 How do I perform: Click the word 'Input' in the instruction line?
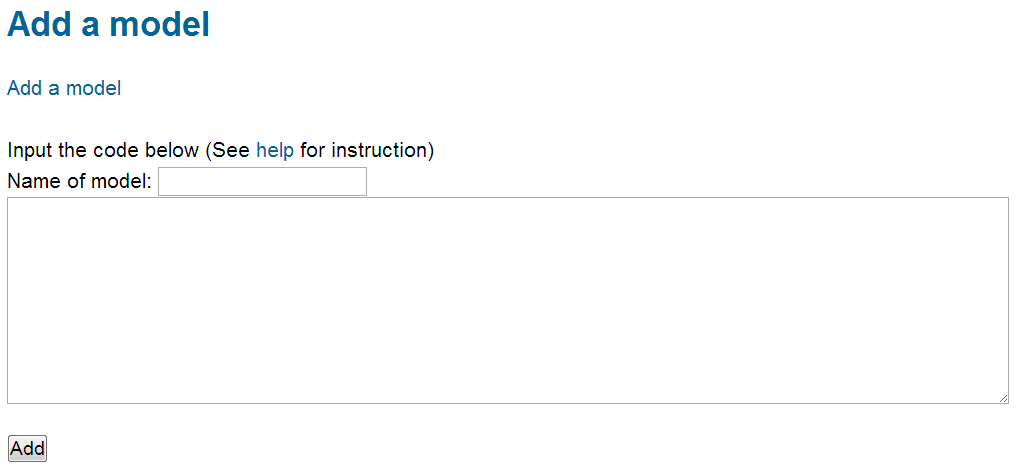coord(30,151)
